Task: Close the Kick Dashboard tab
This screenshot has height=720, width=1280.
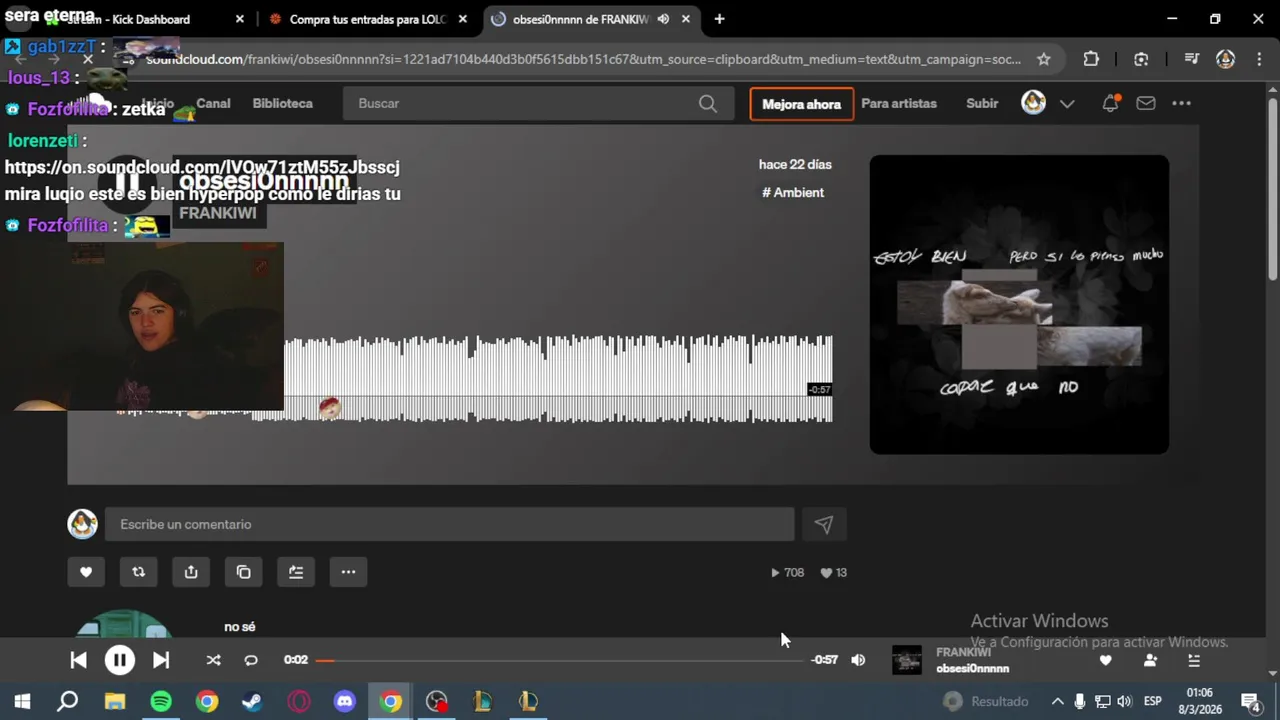Action: click(x=239, y=19)
